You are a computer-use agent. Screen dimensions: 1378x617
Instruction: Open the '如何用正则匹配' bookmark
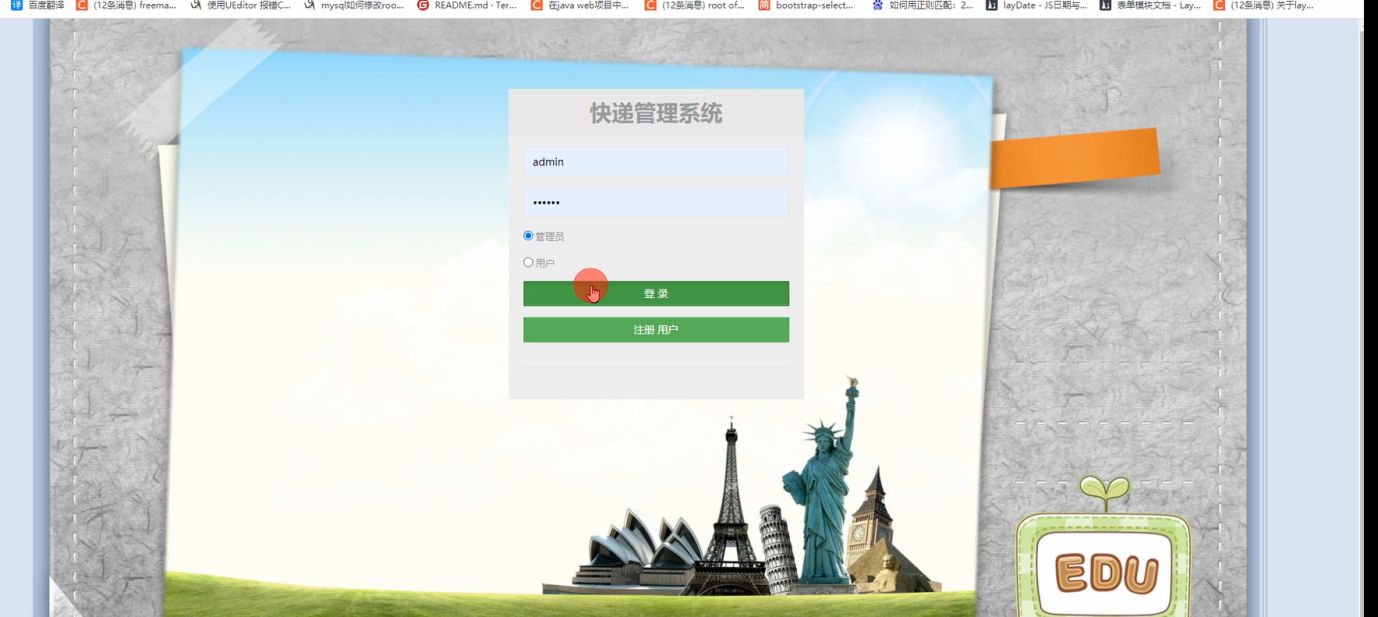pyautogui.click(x=922, y=5)
